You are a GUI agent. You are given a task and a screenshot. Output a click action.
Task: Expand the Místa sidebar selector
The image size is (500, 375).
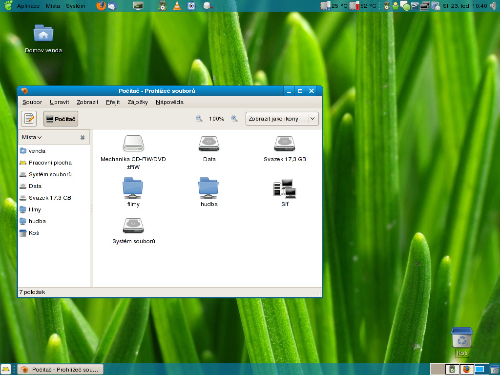[x=32, y=137]
